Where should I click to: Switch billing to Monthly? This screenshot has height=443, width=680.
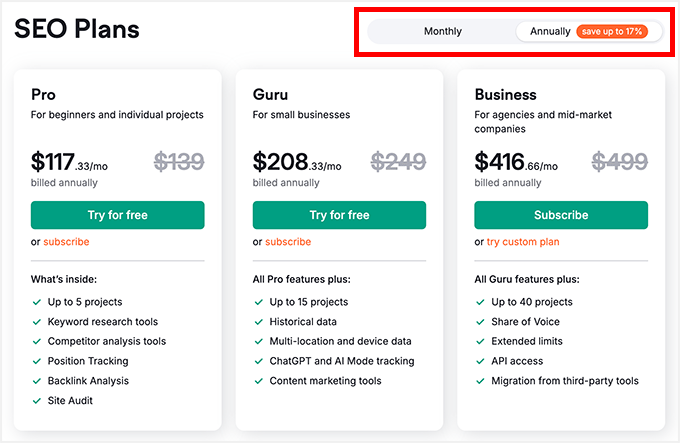point(442,31)
